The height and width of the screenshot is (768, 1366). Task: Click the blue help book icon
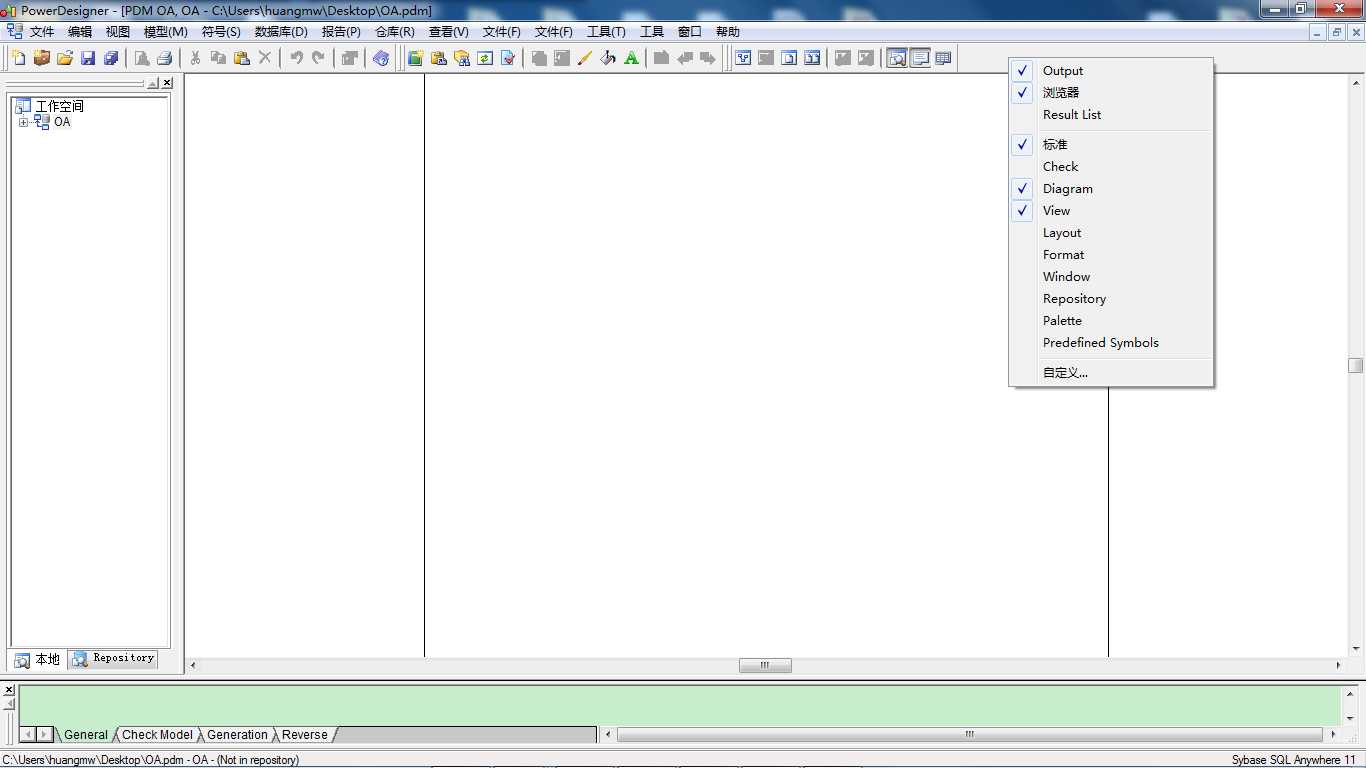381,58
